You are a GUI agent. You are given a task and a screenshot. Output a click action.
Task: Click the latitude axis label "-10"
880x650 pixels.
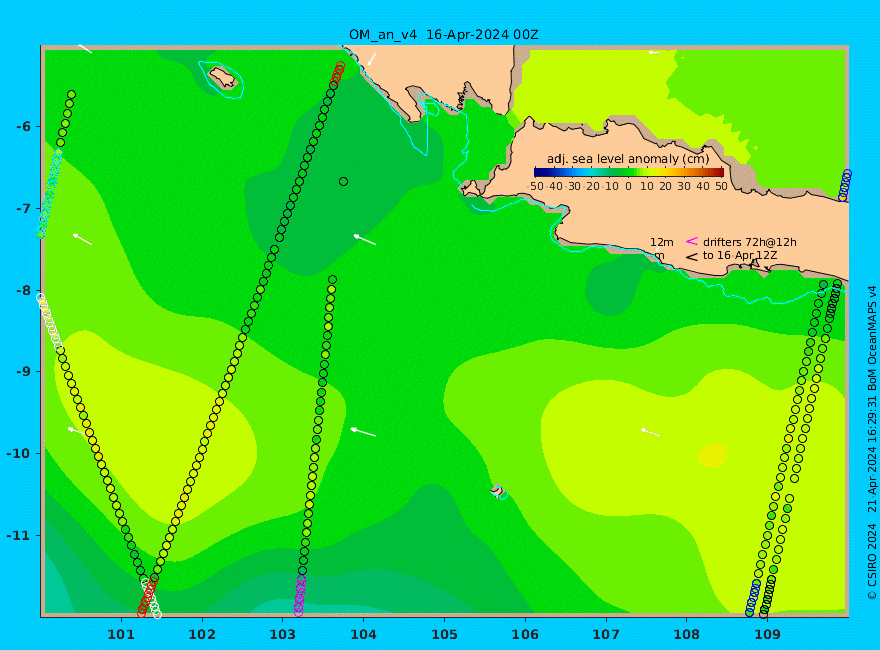[x=19, y=454]
